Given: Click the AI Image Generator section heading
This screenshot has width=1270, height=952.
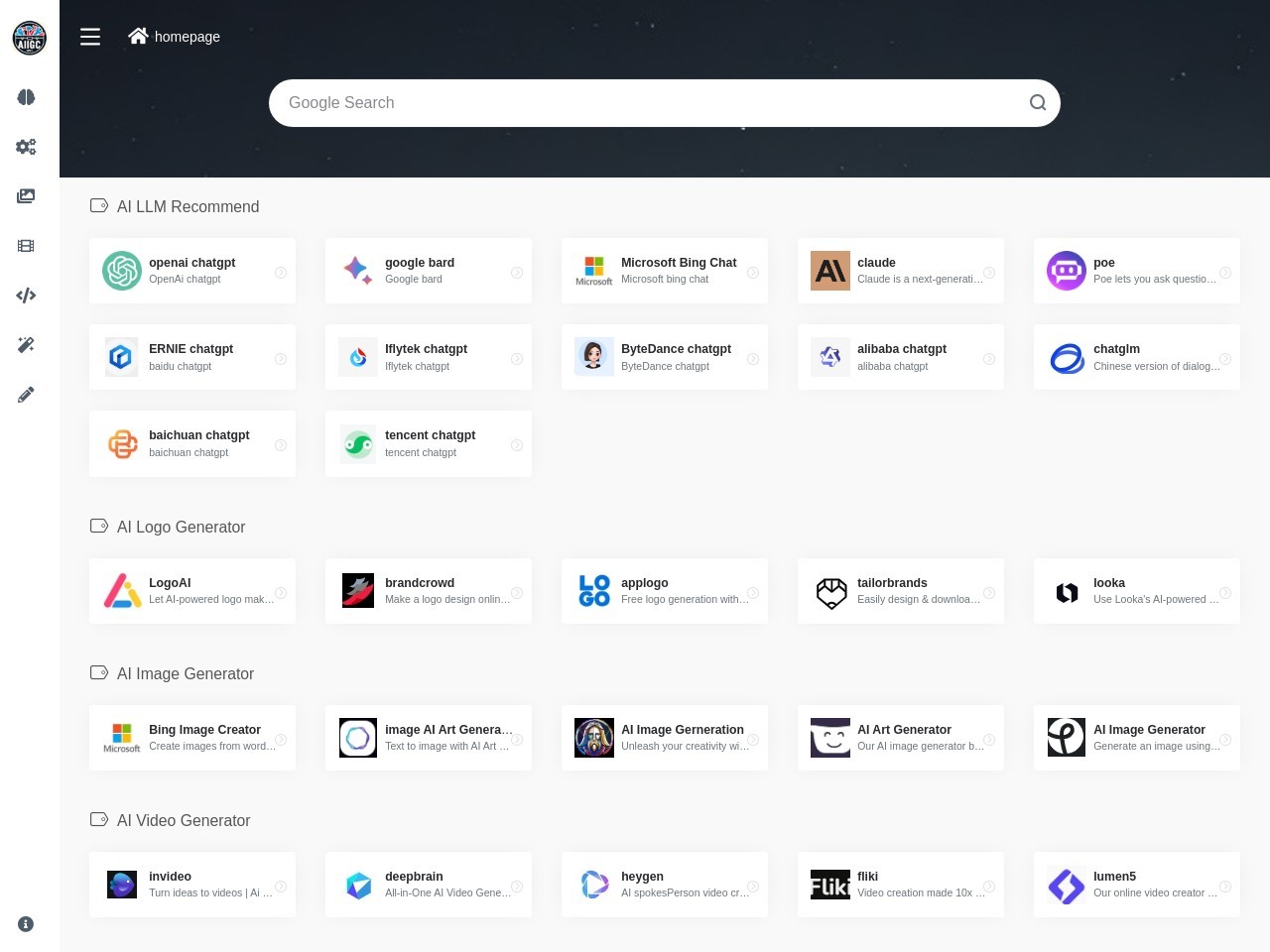Looking at the screenshot, I should pos(186,673).
